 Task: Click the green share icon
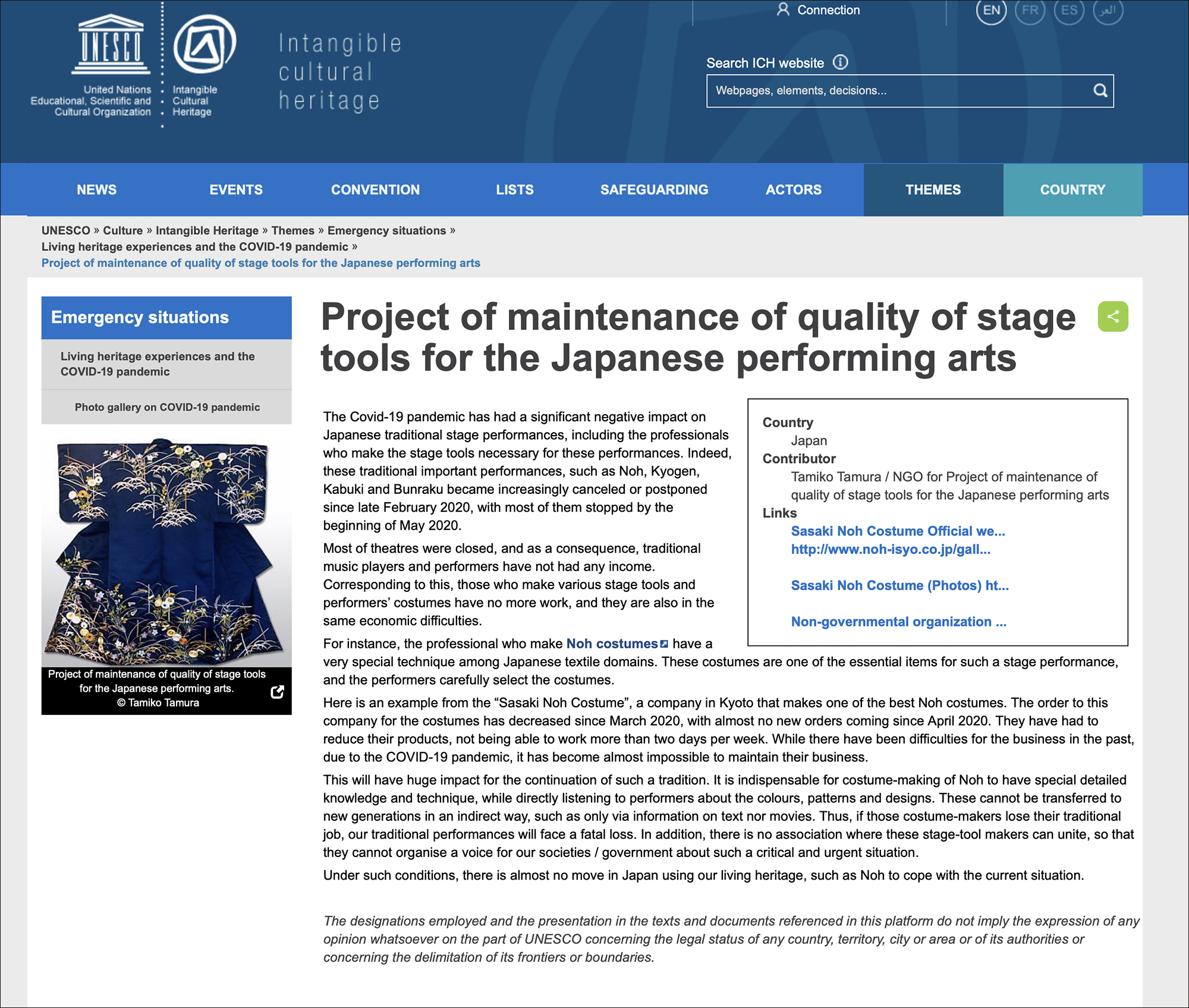tap(1112, 317)
